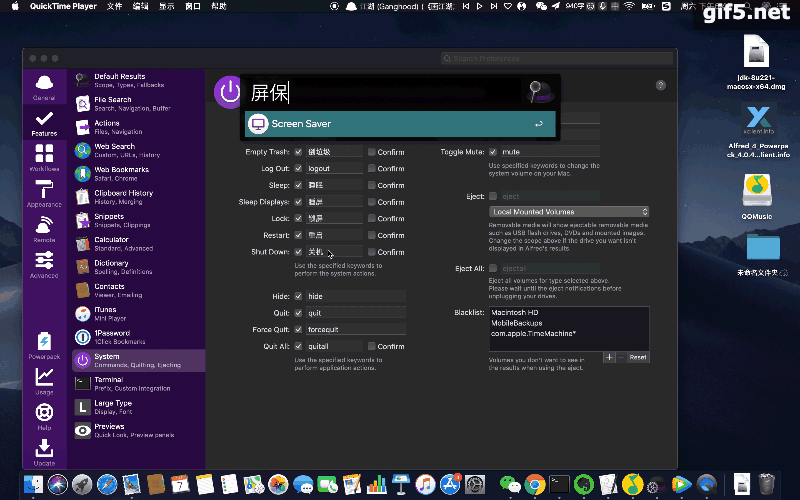This screenshot has width=800, height=500.
Task: Open the QuickTime Player menu
Action: click(63, 6)
